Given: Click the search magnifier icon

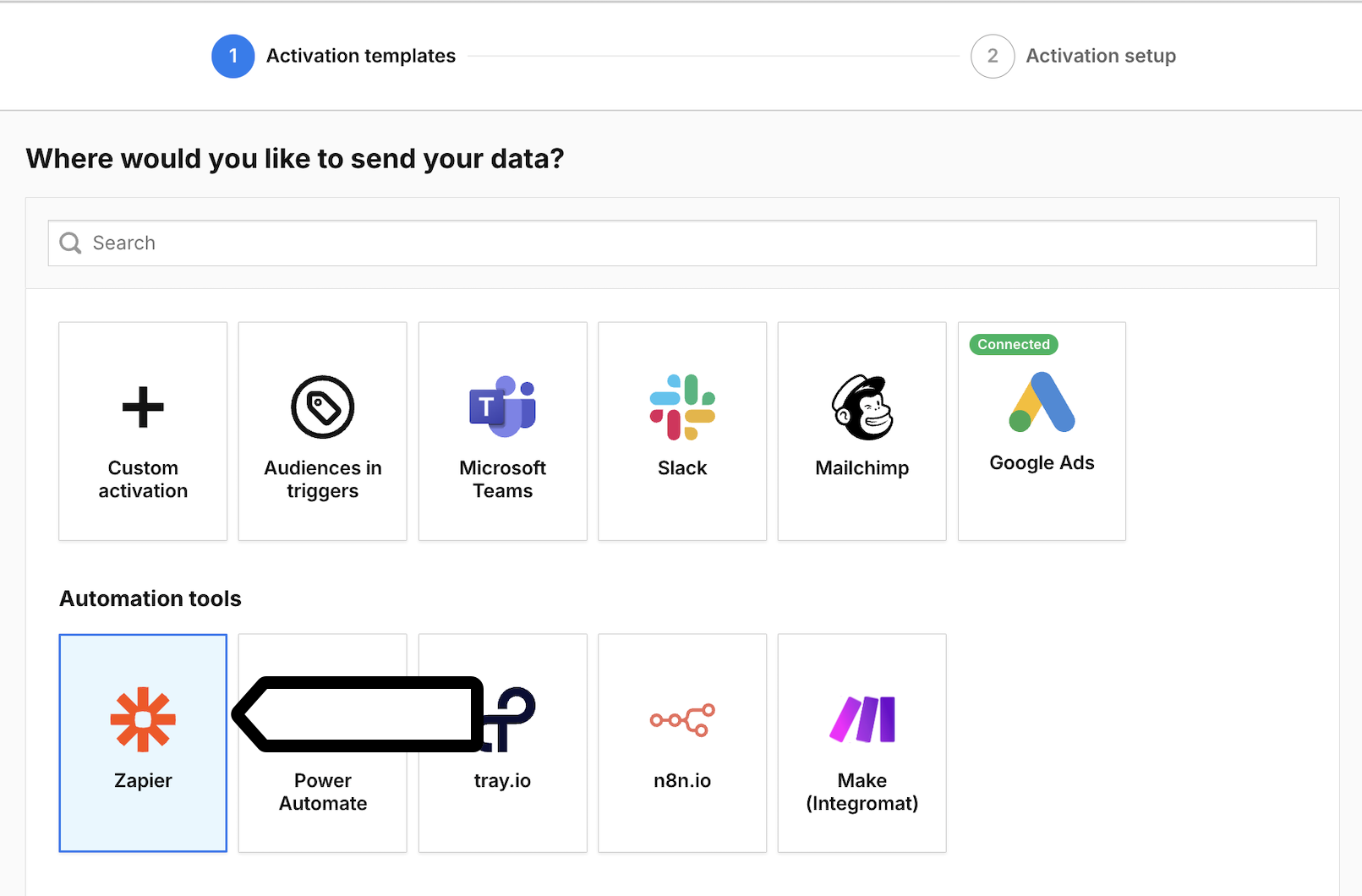Looking at the screenshot, I should tap(70, 243).
